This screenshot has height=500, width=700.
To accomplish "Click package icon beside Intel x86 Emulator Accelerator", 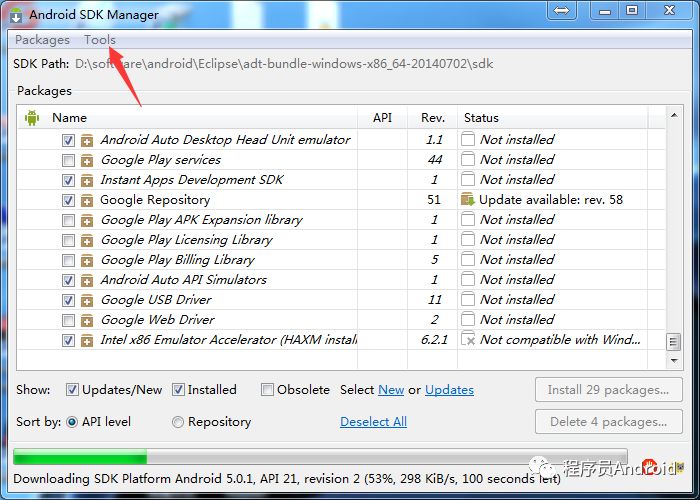I will [87, 341].
